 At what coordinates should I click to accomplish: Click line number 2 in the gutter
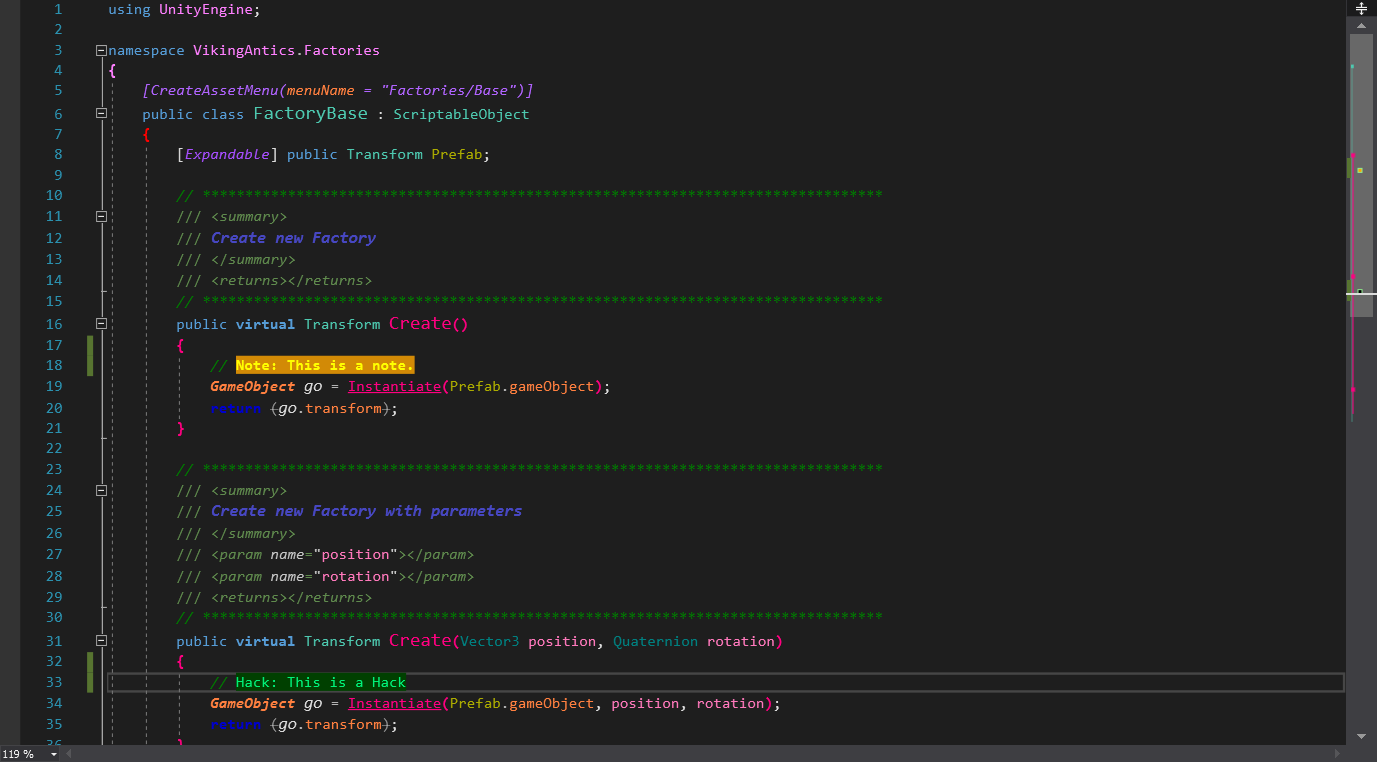(x=57, y=30)
